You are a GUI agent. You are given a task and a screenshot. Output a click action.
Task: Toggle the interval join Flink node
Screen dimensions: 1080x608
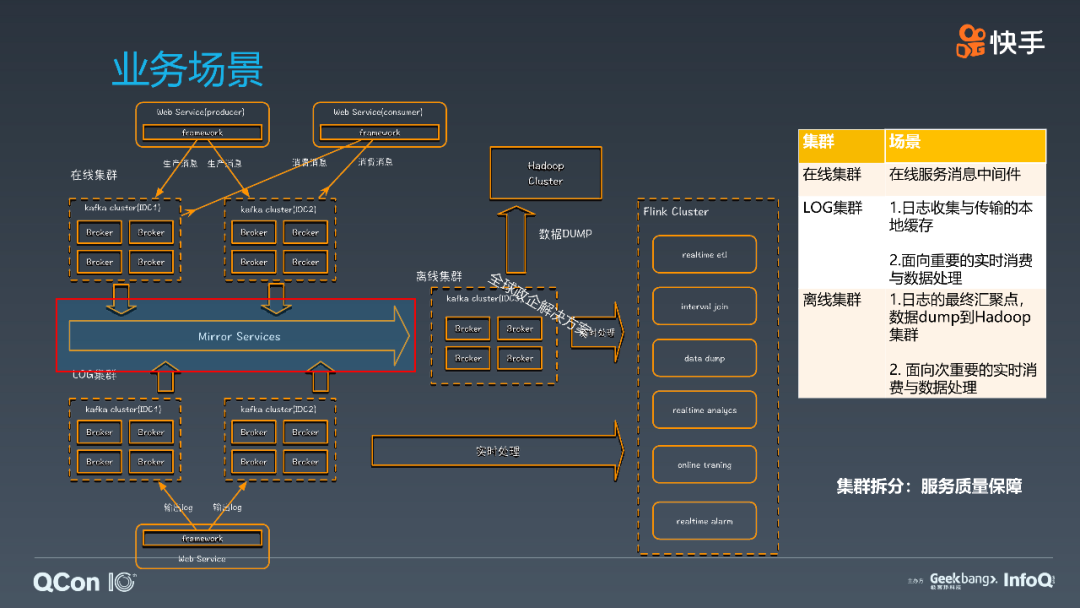coord(704,306)
